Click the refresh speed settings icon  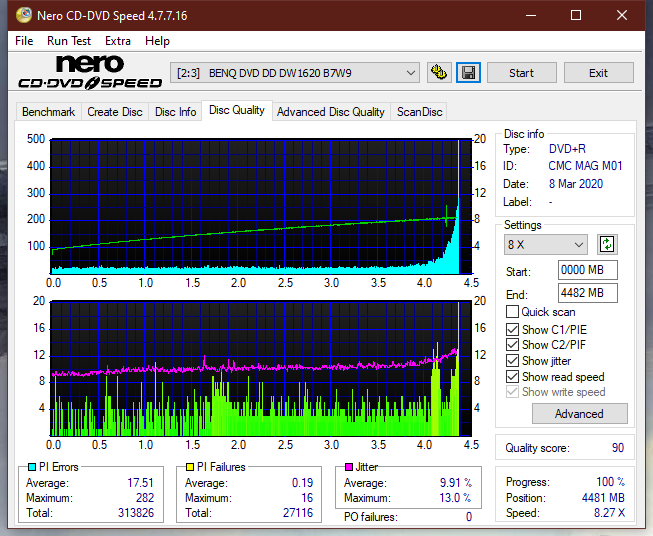coord(607,244)
